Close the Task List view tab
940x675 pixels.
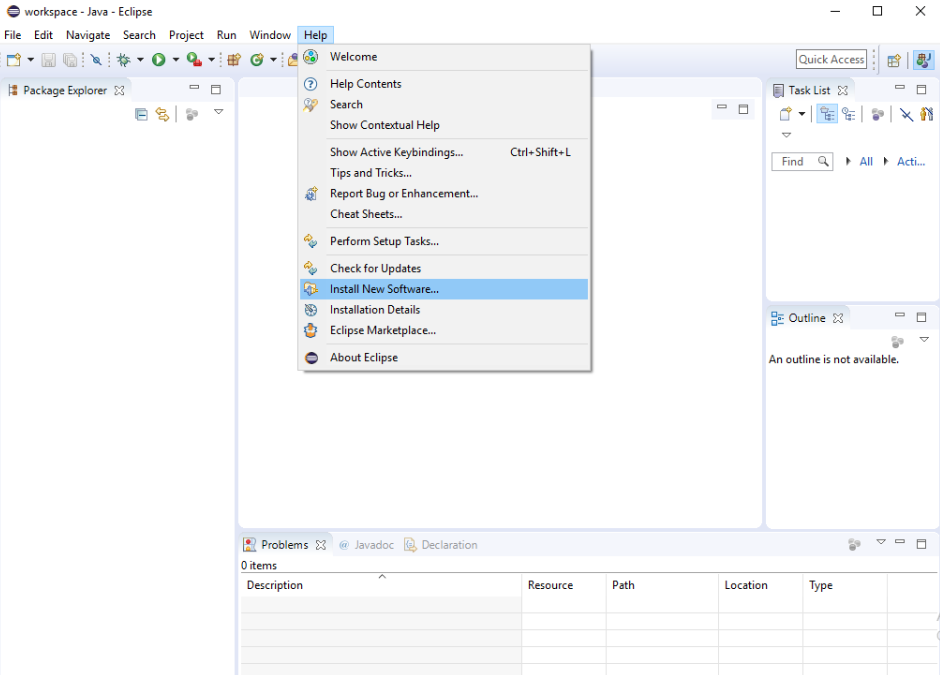(843, 91)
